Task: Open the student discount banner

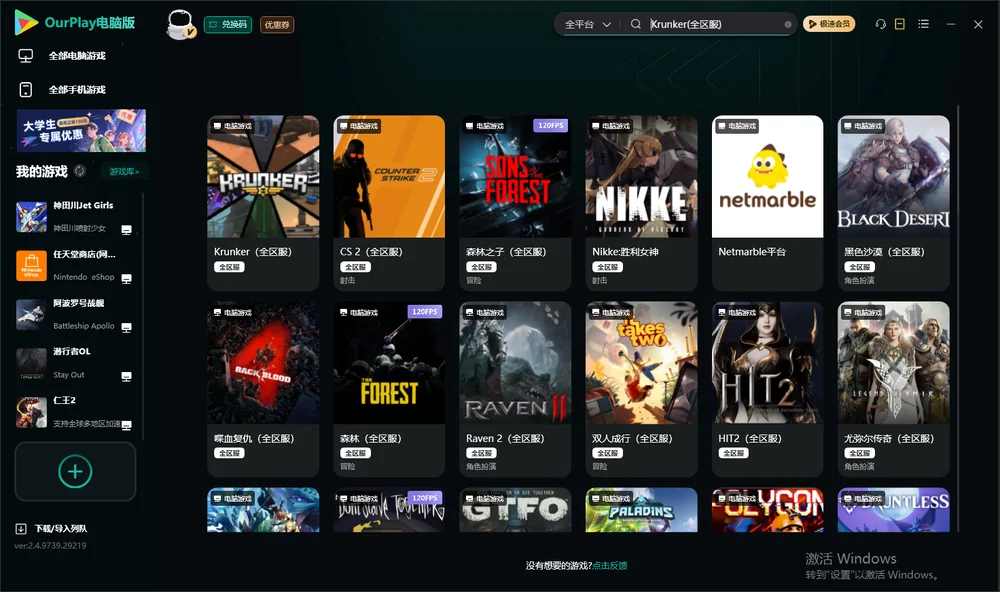Action: tap(81, 130)
